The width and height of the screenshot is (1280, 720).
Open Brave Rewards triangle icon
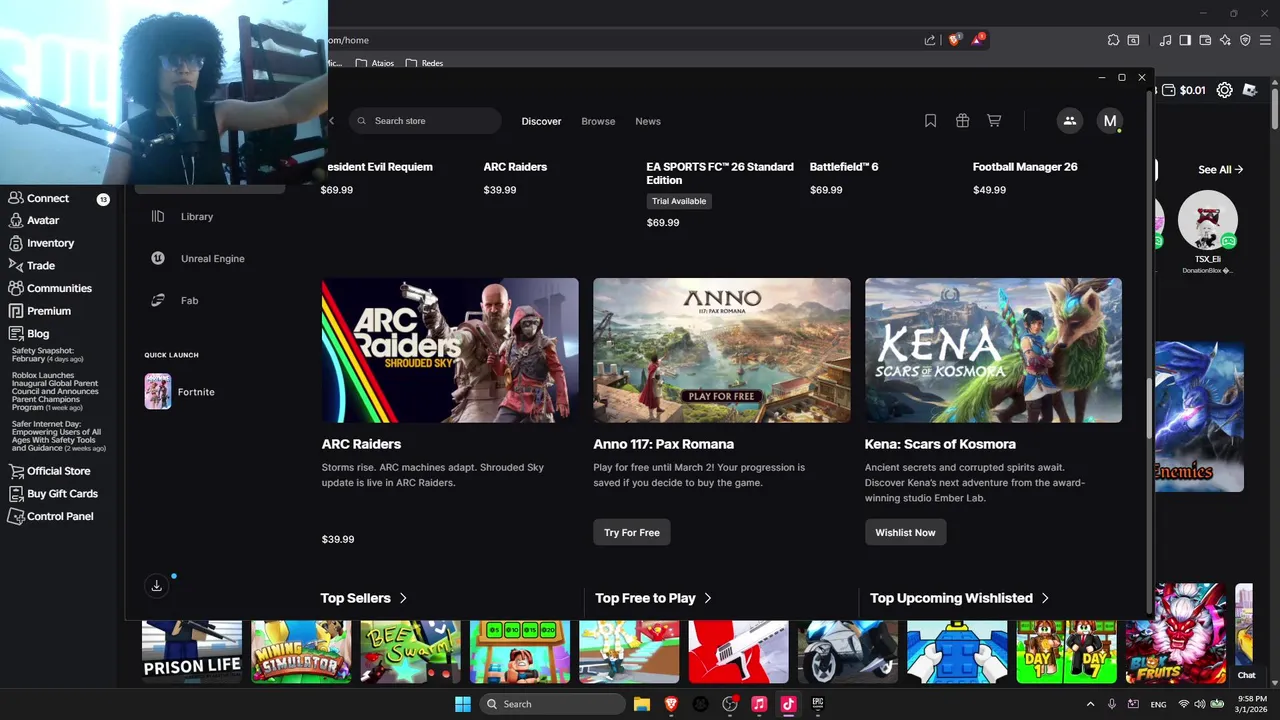click(978, 40)
